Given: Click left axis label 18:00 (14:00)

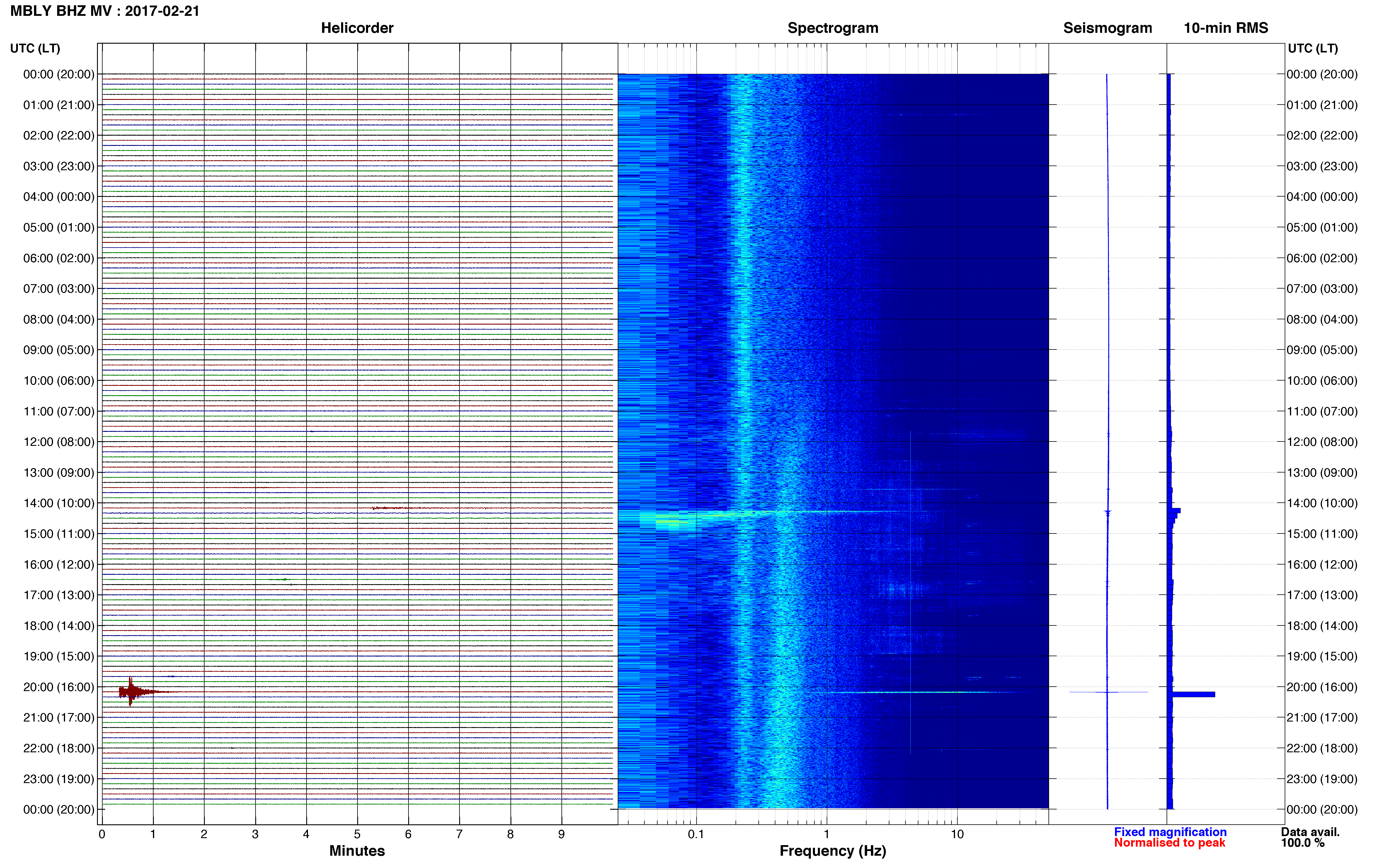Looking at the screenshot, I should pos(59,626).
